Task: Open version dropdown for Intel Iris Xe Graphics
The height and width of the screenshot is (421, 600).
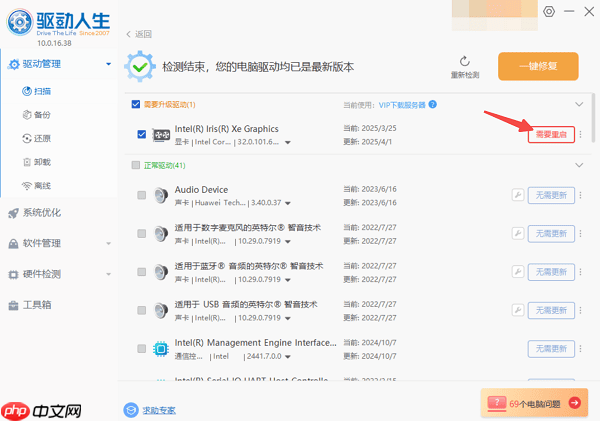Action: point(288,142)
